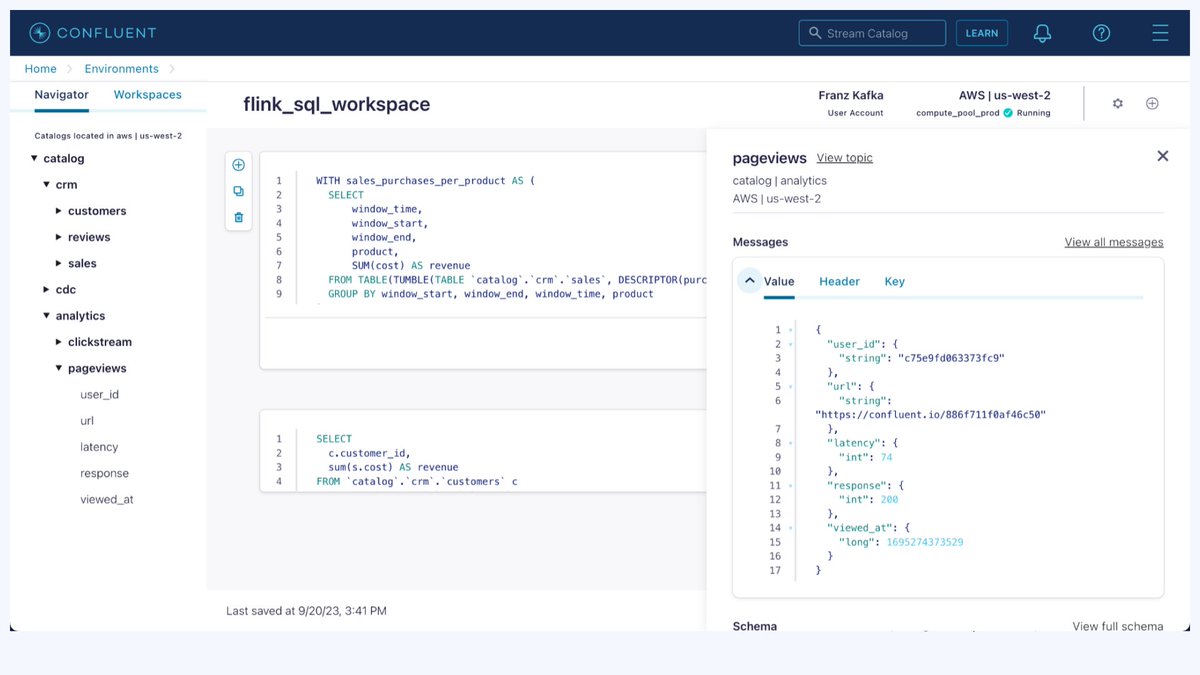This screenshot has width=1200, height=675.
Task: Click the add workspace plus icon
Action: (x=1152, y=104)
